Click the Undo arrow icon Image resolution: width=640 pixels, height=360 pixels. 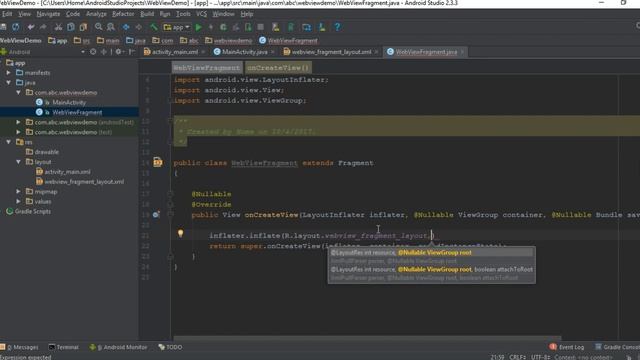tap(31, 27)
